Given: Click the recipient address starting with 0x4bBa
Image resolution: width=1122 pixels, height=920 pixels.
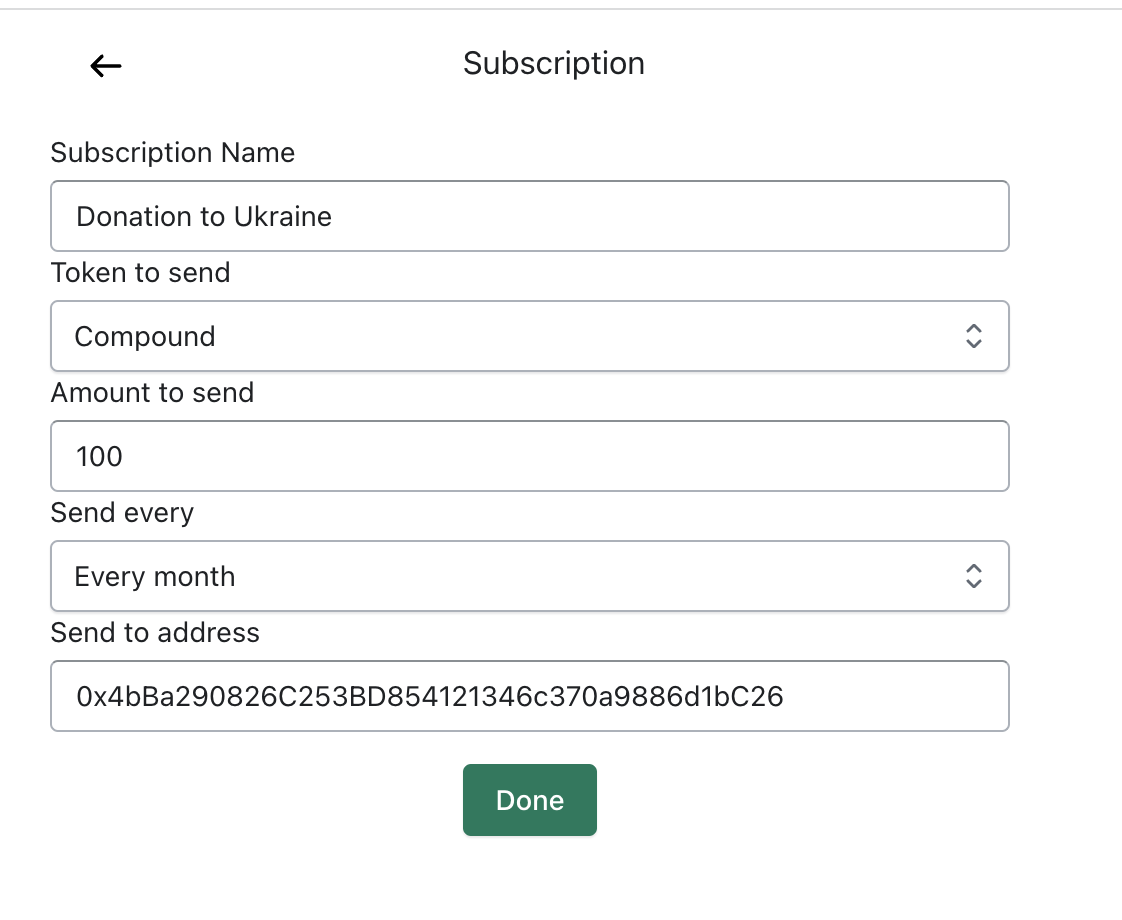Looking at the screenshot, I should pyautogui.click(x=428, y=696).
